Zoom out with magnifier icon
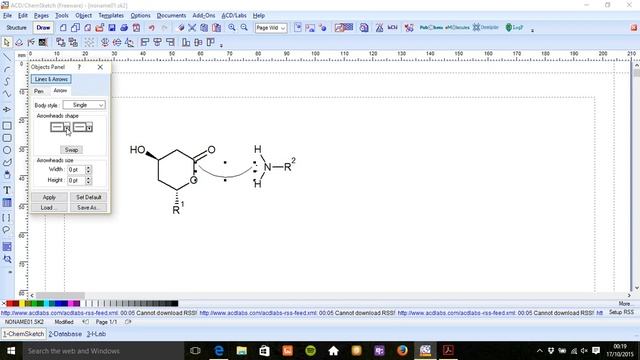This screenshot has height=360, width=640. pos(244,28)
